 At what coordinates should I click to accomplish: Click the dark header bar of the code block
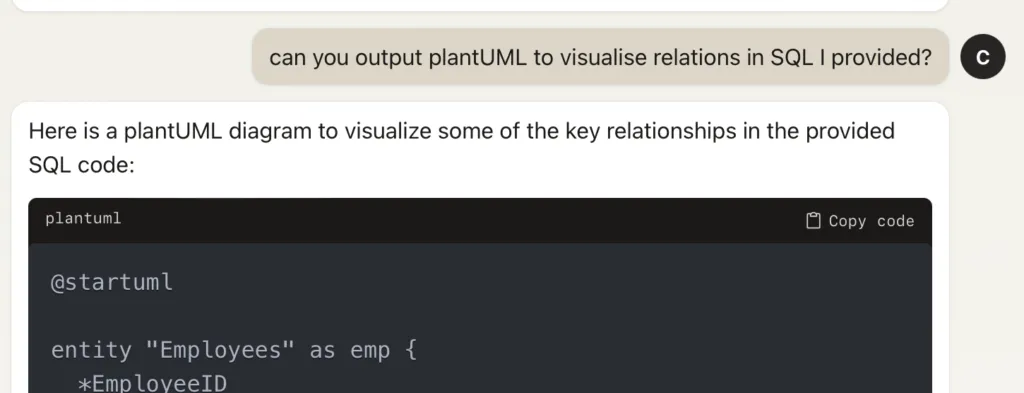pos(480,221)
